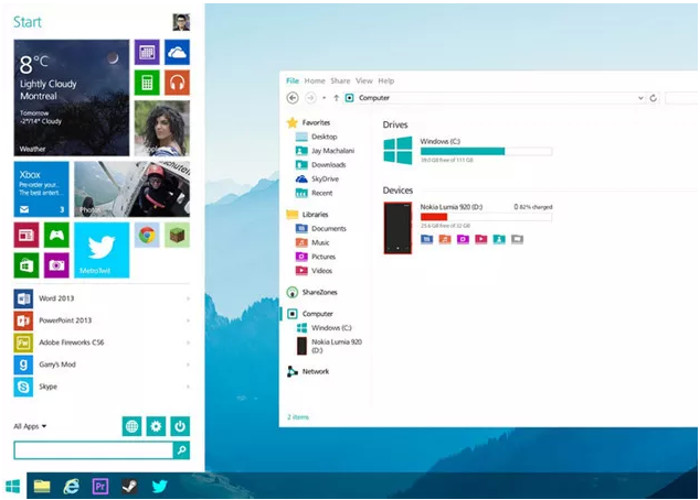Open the Share menu in File Explorer
The height and width of the screenshot is (500, 700).
coord(340,81)
